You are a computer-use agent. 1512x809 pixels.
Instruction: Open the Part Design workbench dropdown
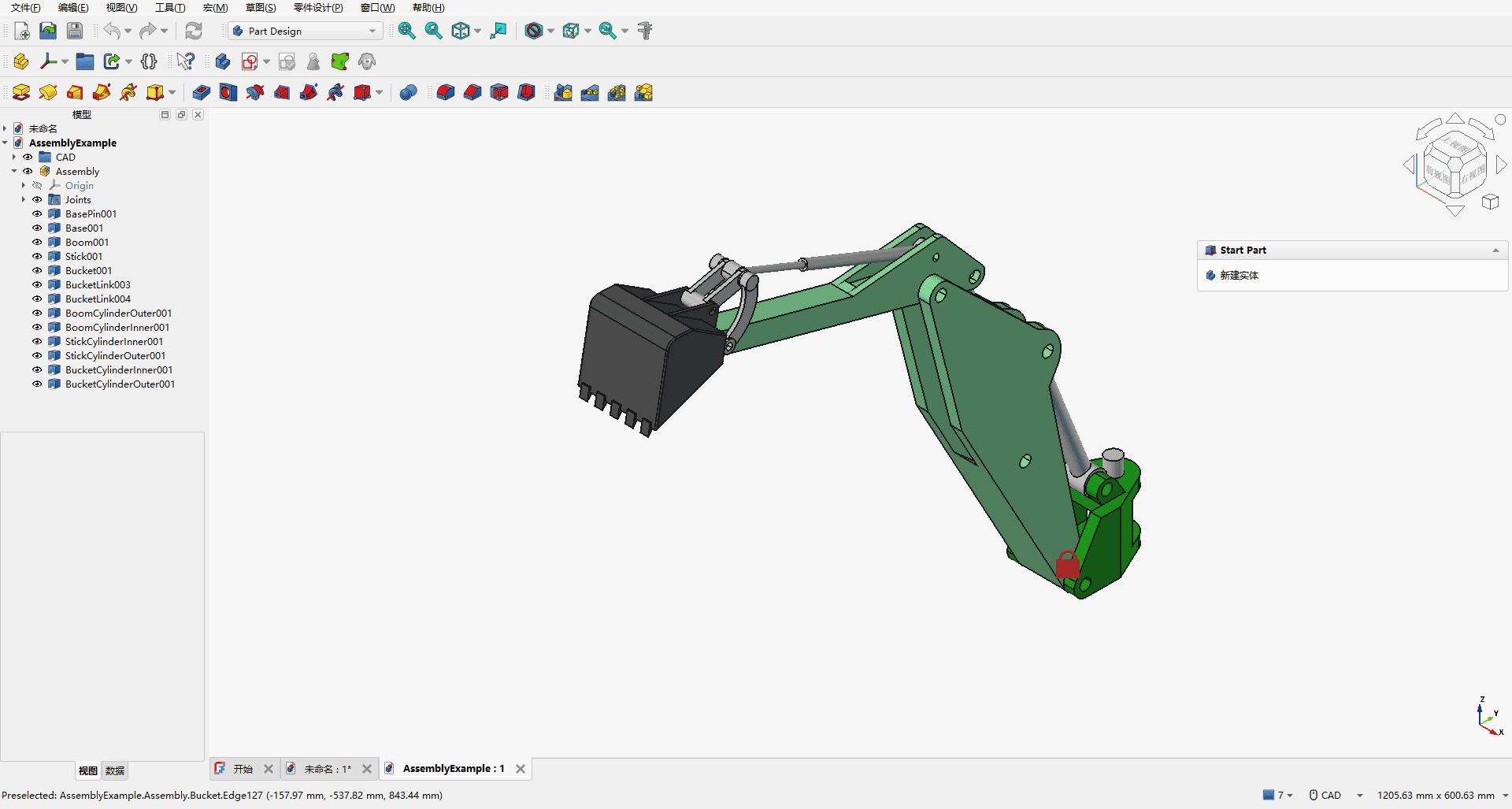pos(305,31)
